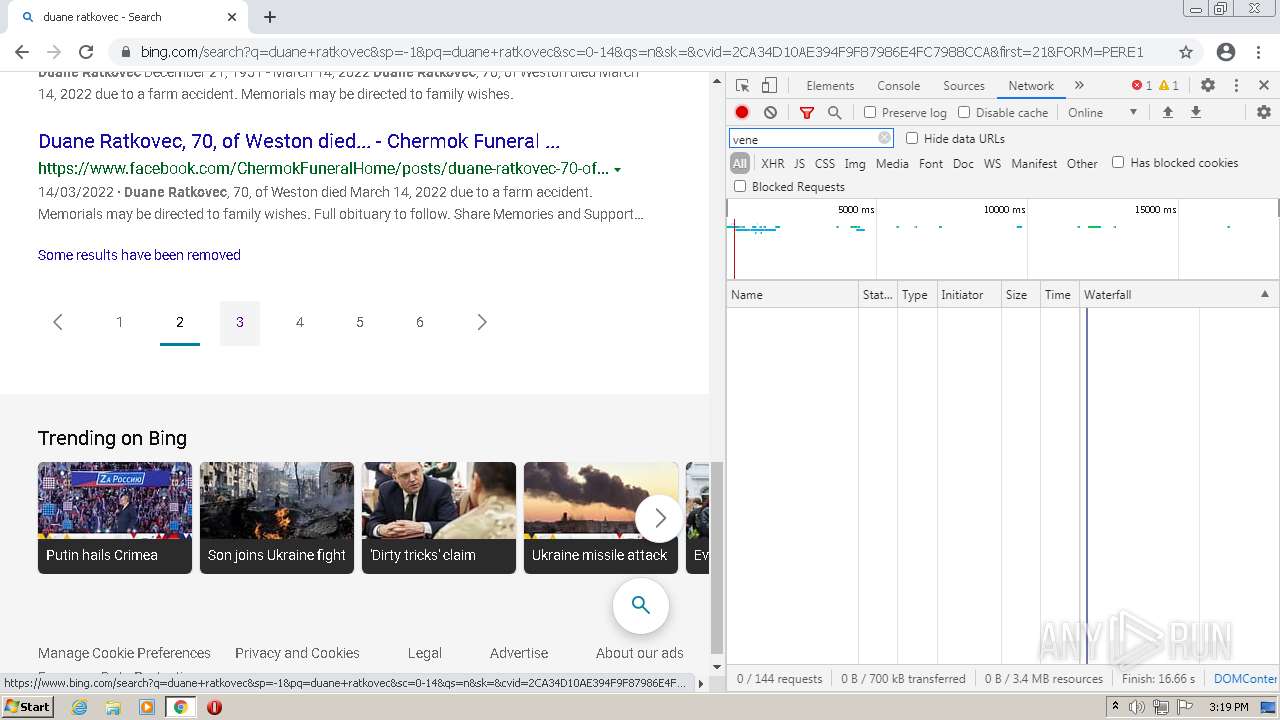The width and height of the screenshot is (1280, 720).
Task: Open Manage Cookie Preferences
Action: (124, 653)
